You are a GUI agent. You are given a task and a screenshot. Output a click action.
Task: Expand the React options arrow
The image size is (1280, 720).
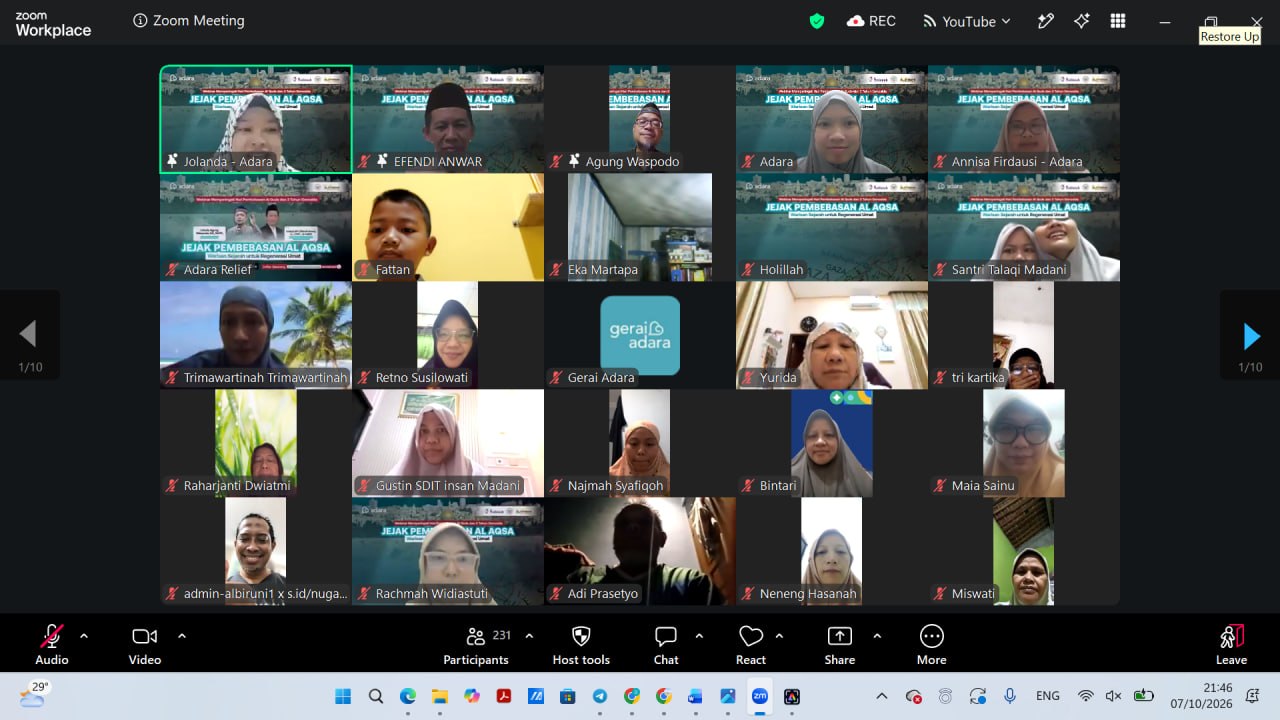tap(779, 636)
